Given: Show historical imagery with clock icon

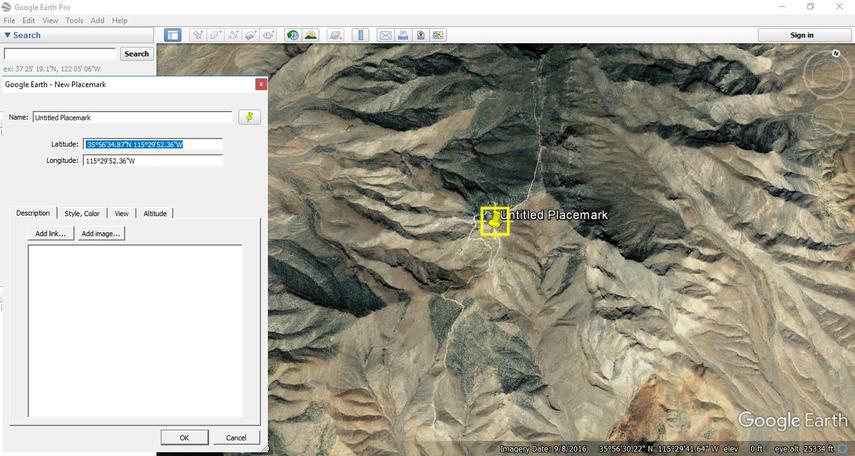Looking at the screenshot, I should (x=293, y=35).
